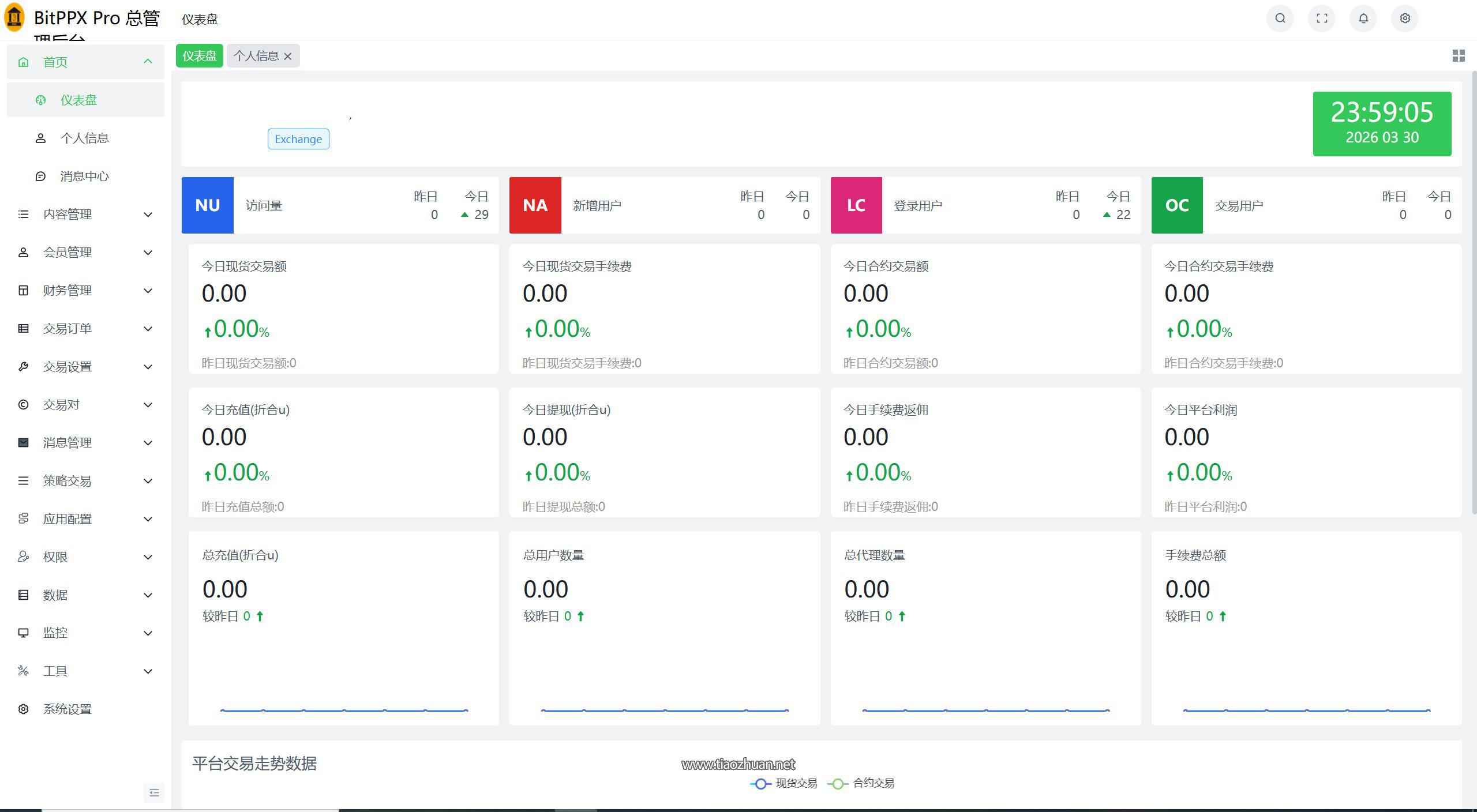Click the grid layout icon near tabs
The width and height of the screenshot is (1477, 812).
coord(1459,56)
